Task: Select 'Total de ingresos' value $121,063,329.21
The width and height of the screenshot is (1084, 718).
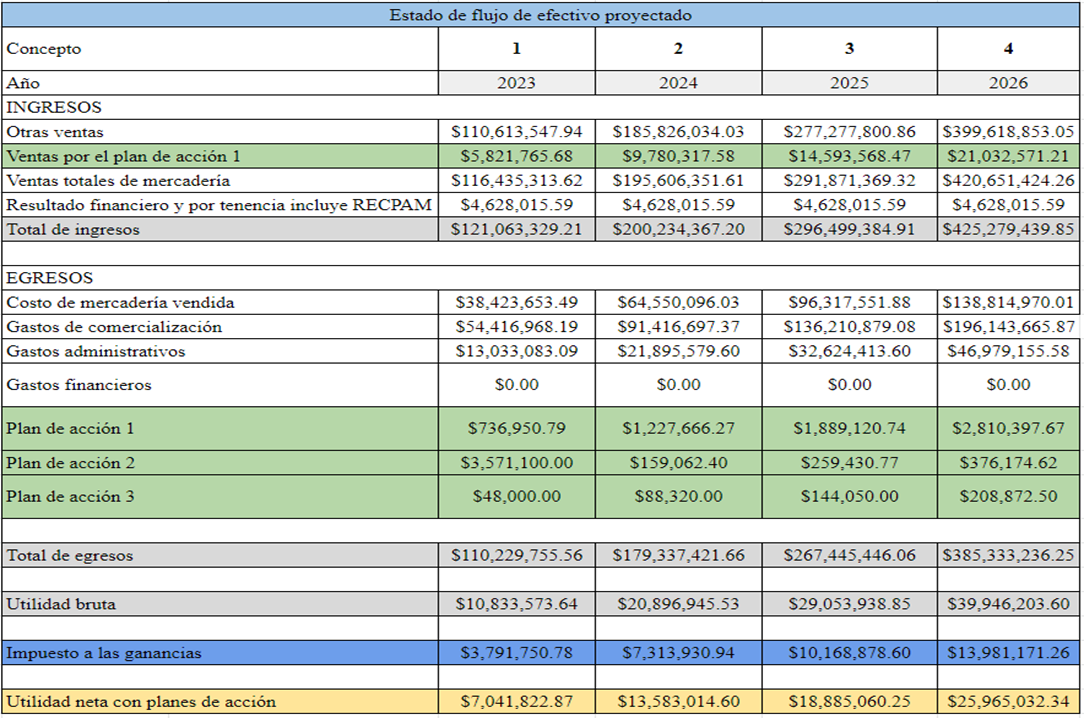Action: click(516, 229)
